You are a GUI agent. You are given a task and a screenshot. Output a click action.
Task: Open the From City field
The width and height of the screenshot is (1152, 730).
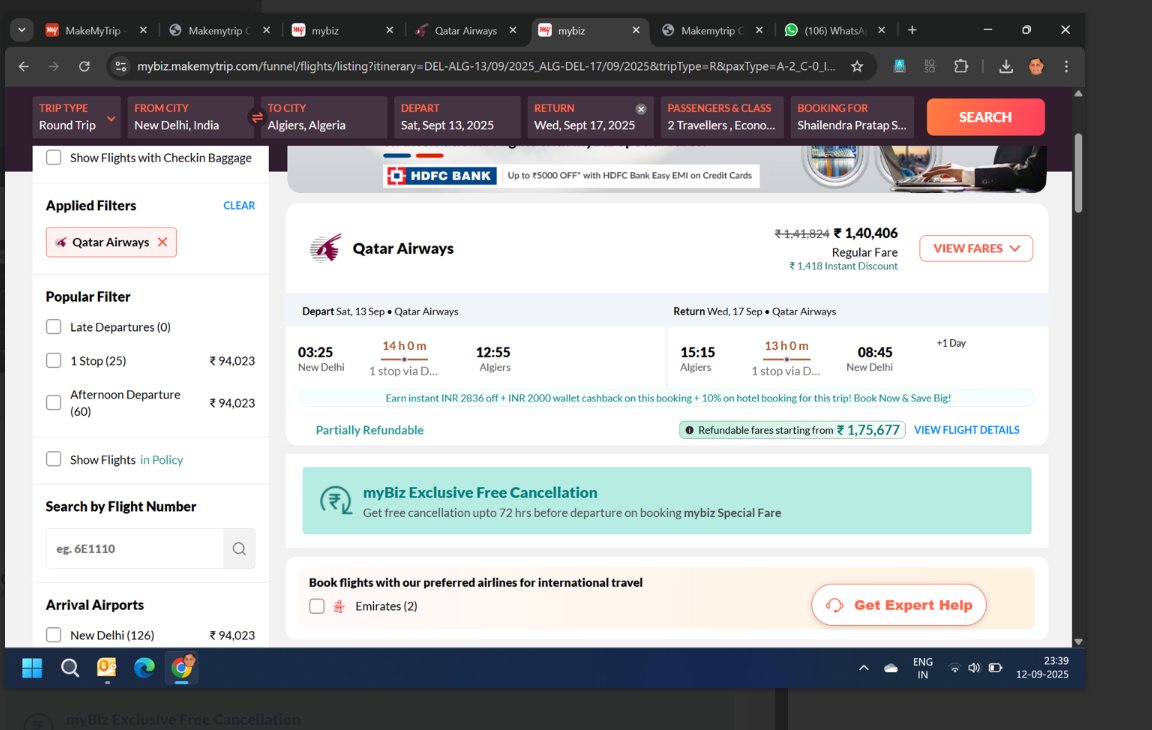coord(190,118)
